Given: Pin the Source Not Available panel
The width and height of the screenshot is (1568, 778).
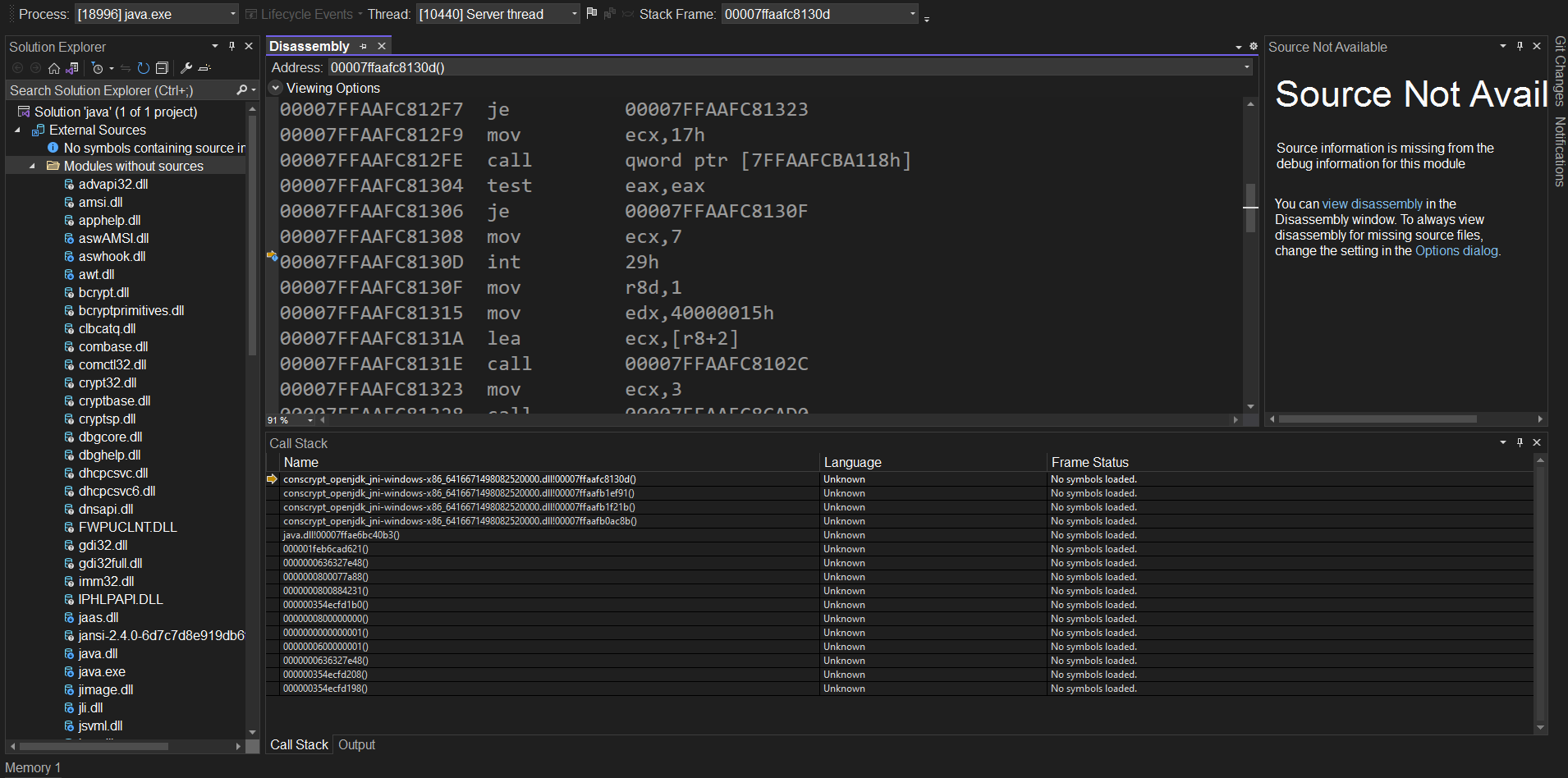Looking at the screenshot, I should click(1519, 47).
